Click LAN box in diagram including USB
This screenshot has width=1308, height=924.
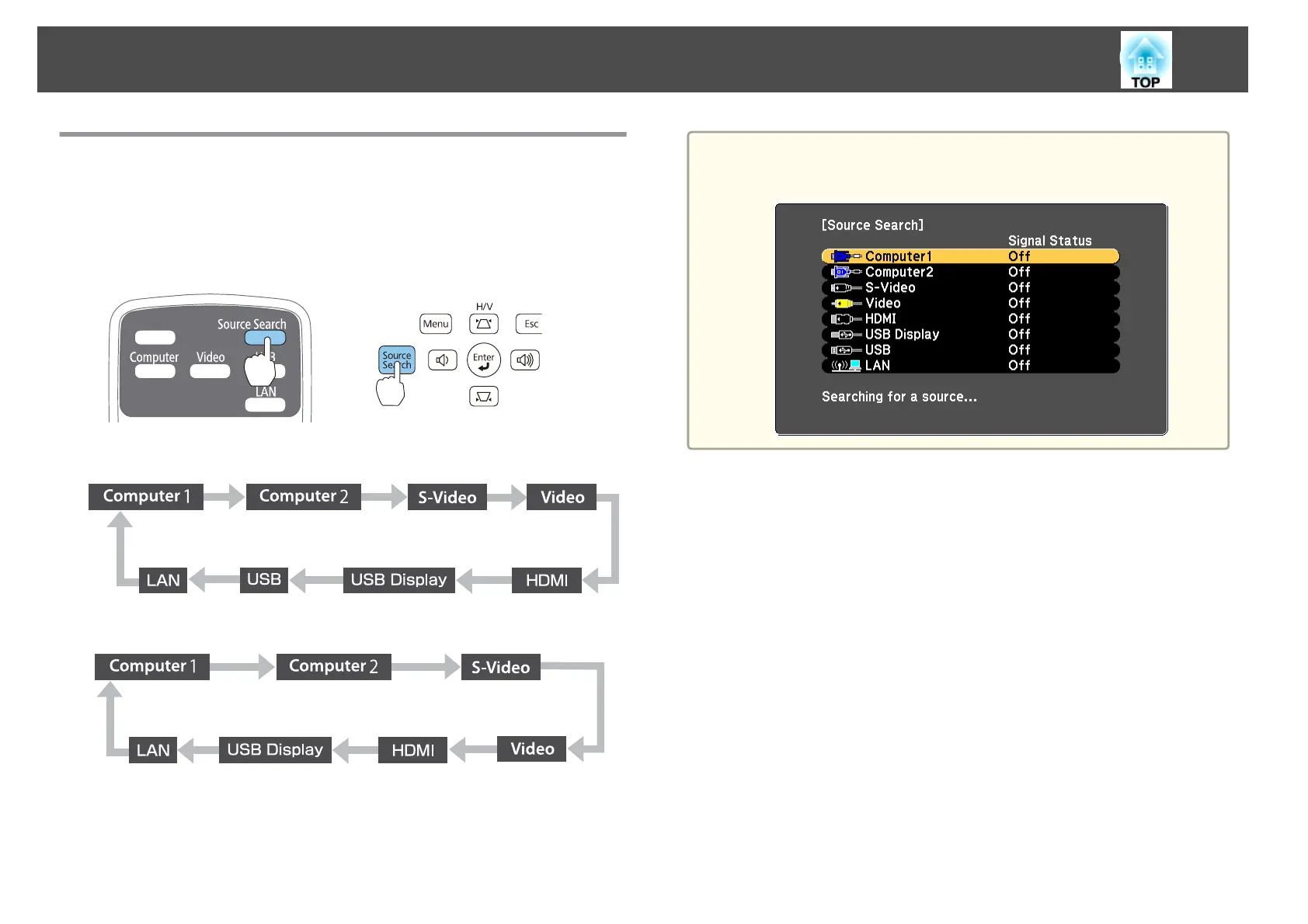click(163, 580)
